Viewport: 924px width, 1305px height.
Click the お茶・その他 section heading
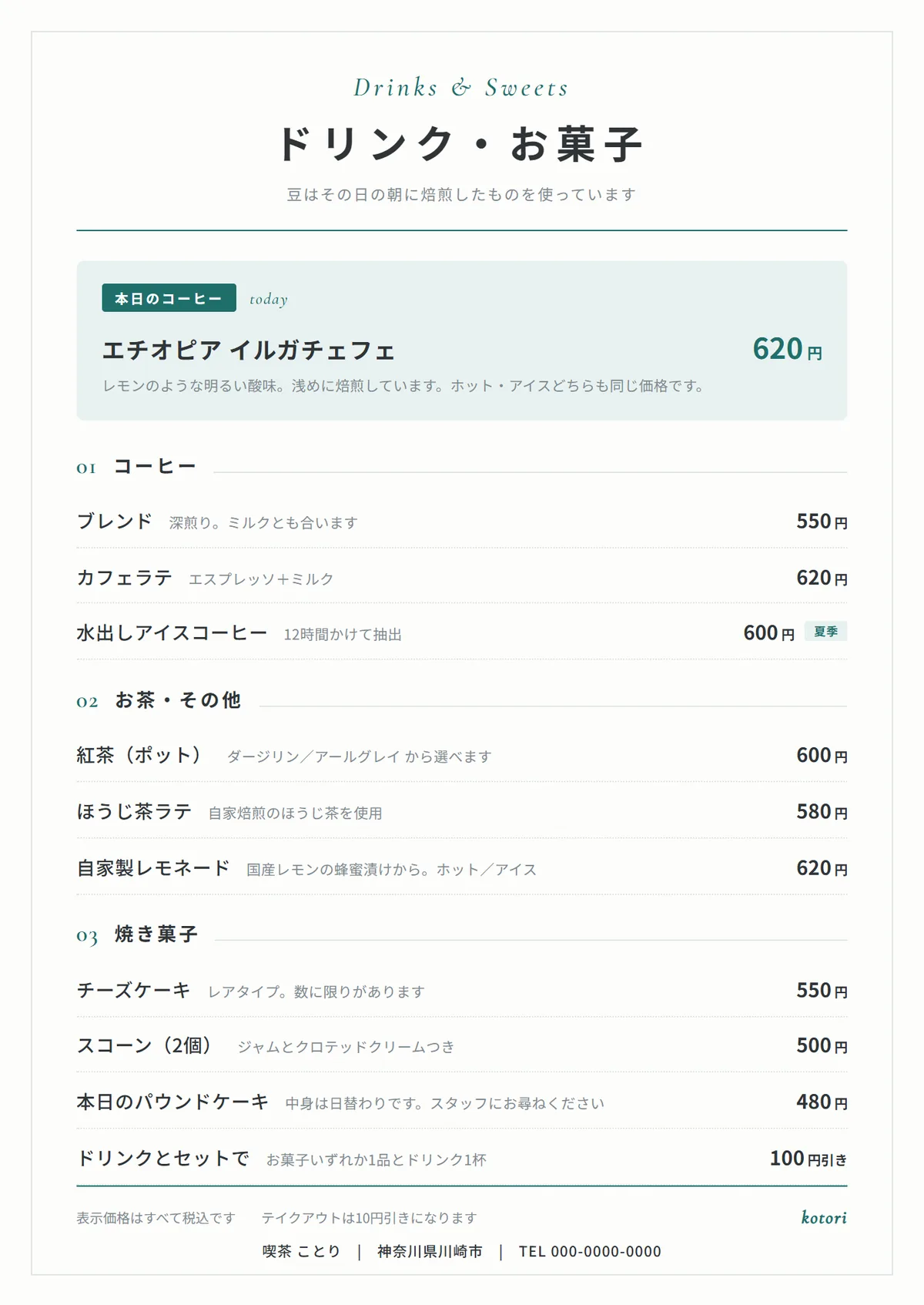tap(178, 699)
